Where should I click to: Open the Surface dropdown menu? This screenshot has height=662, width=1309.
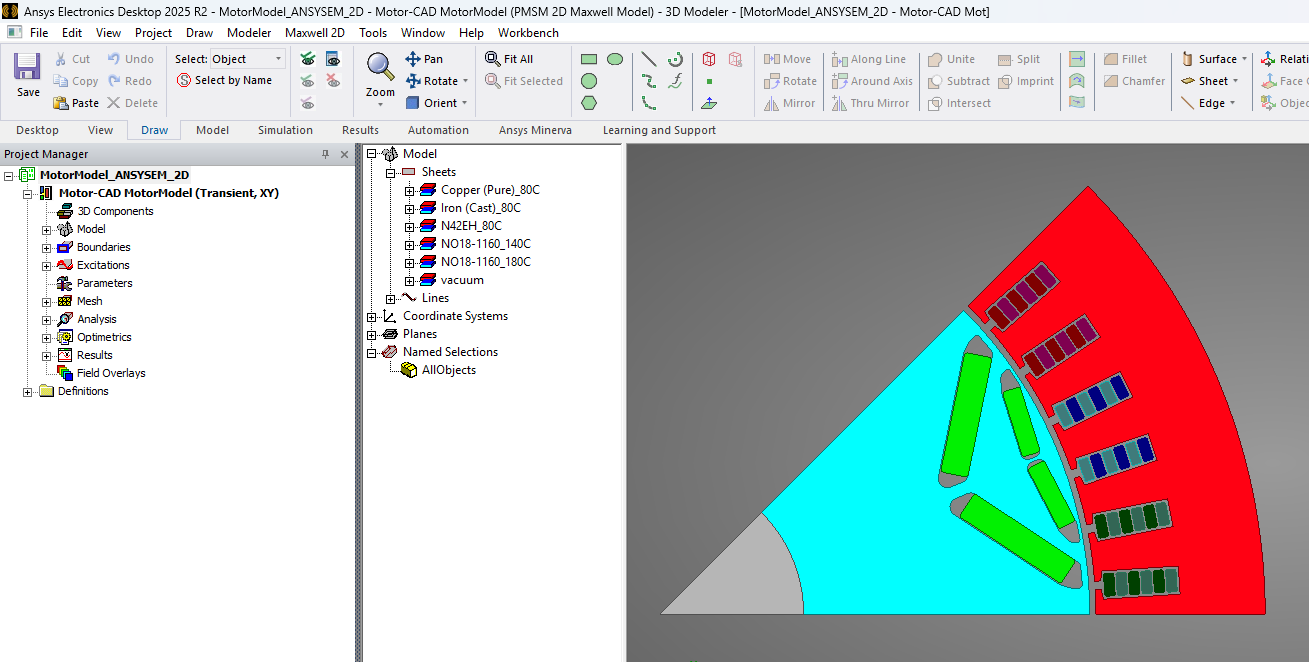1244,59
